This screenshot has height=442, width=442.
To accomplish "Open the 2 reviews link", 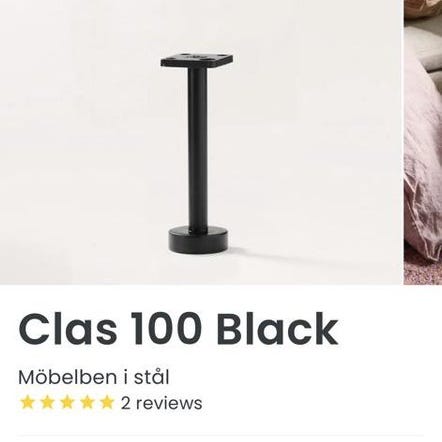I will 161,403.
